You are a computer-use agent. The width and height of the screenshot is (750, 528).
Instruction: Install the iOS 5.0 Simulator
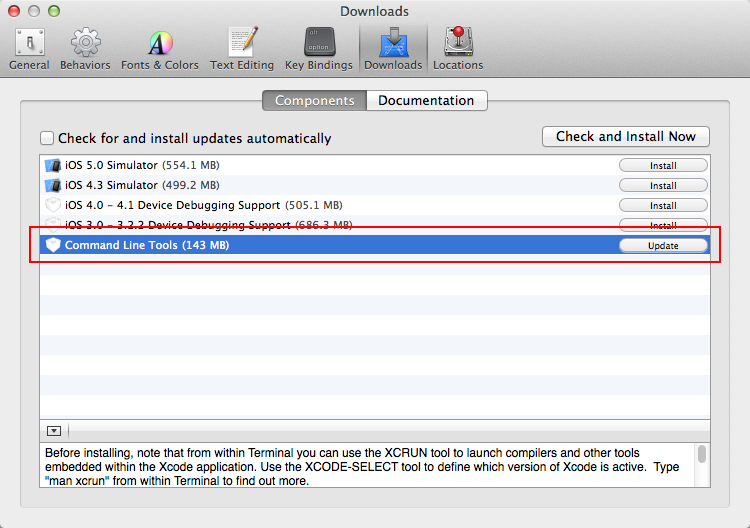pos(663,165)
